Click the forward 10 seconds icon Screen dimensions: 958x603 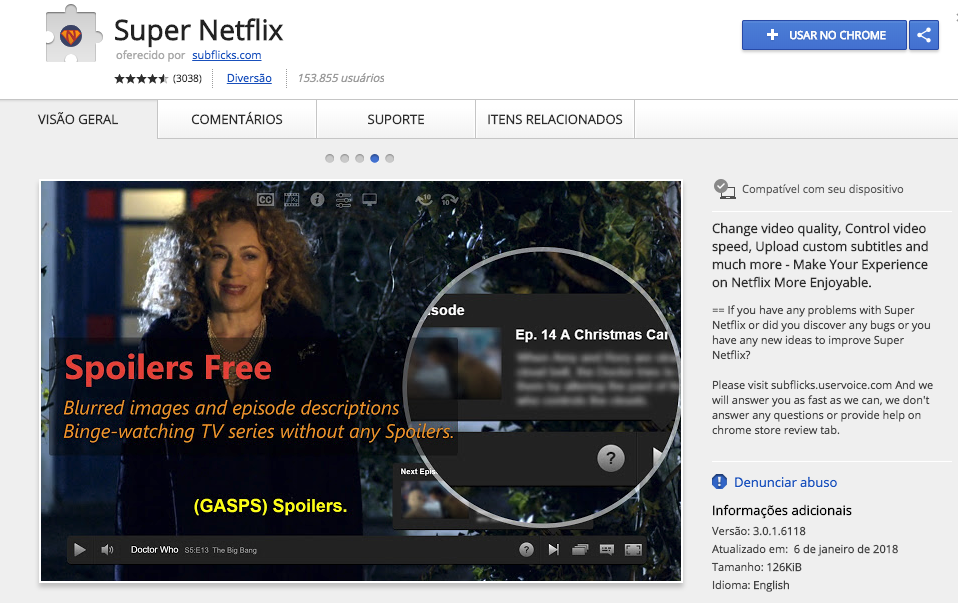[450, 200]
